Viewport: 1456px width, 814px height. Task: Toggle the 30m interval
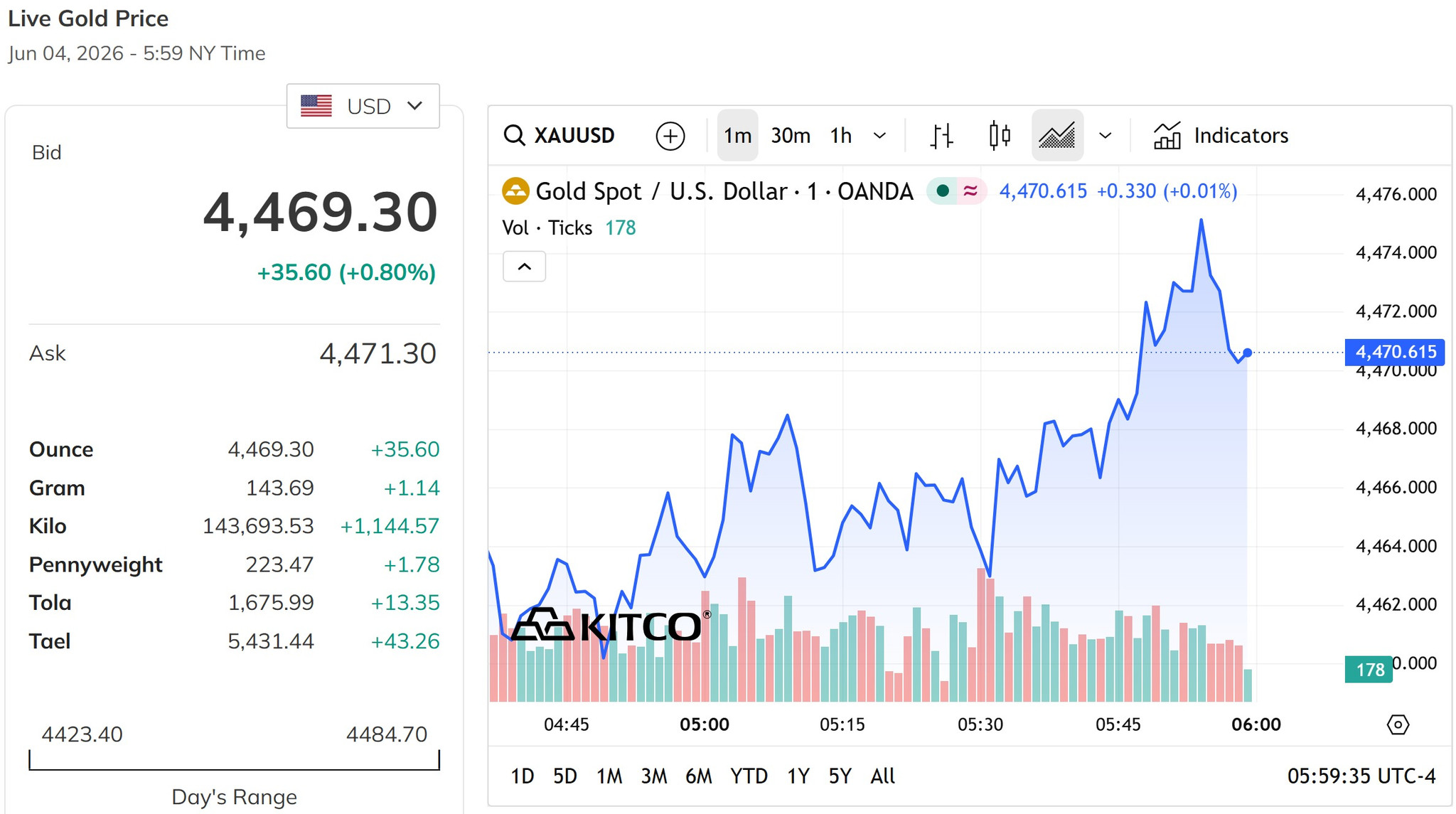point(791,135)
